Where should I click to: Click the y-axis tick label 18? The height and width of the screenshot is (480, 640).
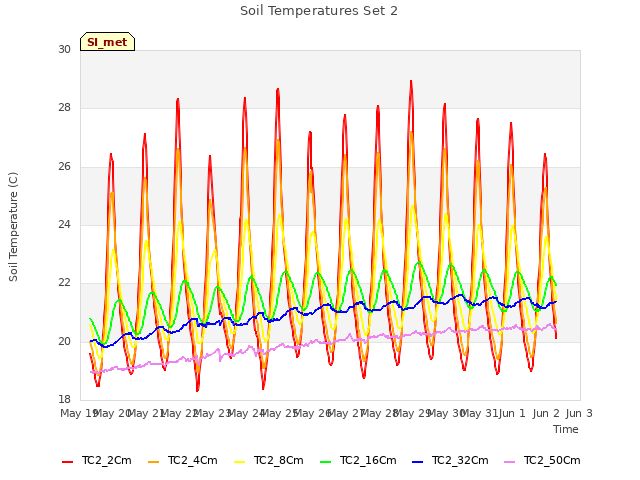(64, 399)
